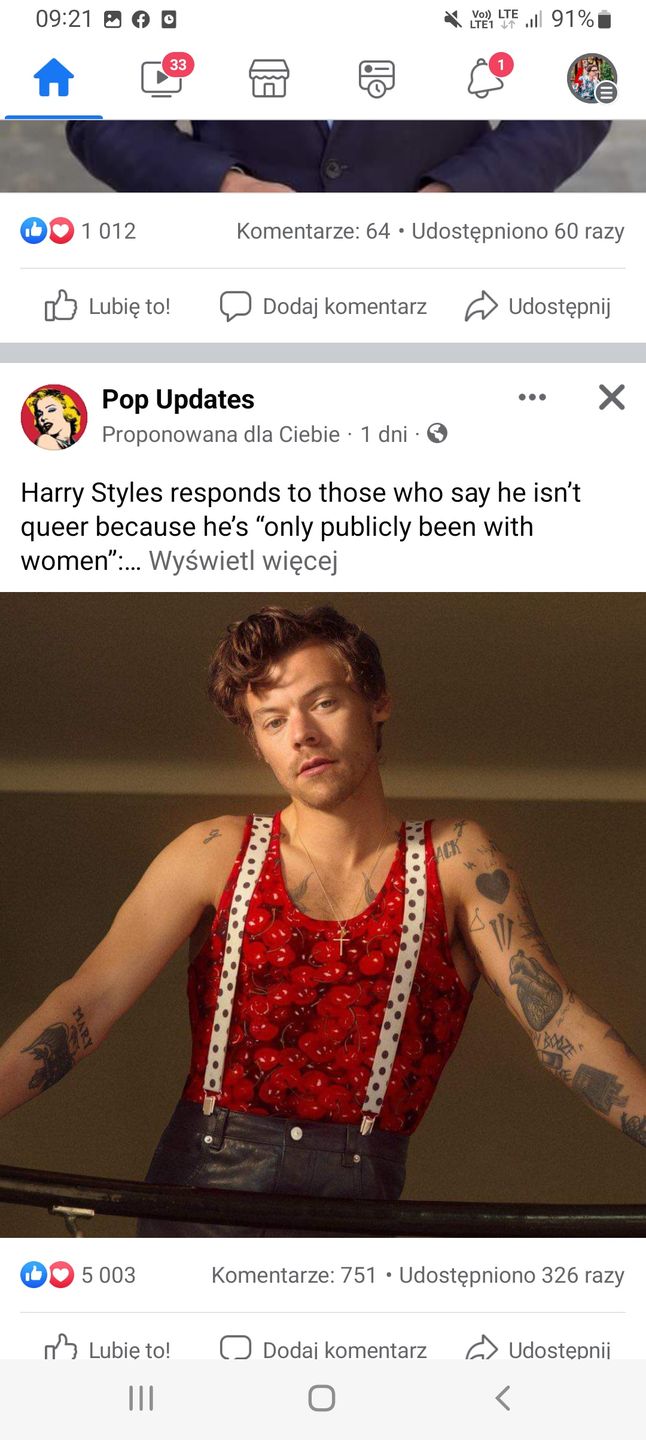The width and height of the screenshot is (646, 1440).
Task: Open the Marketplace storefront icon
Action: coord(269,78)
